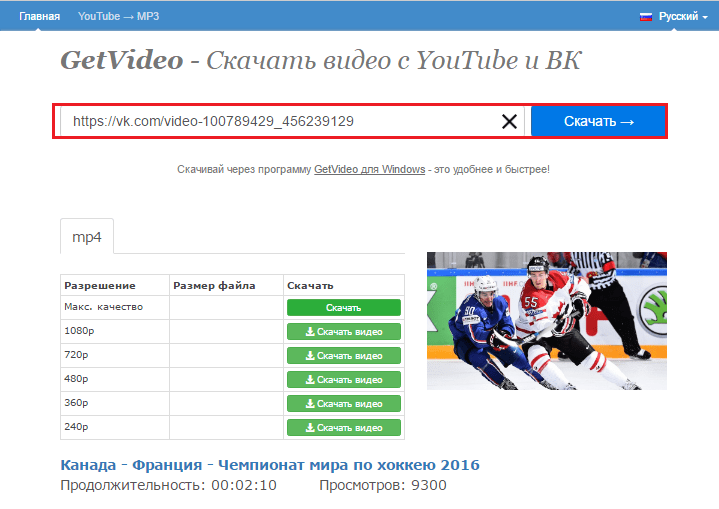
Task: Click the Макс. качество row label
Action: (104, 307)
